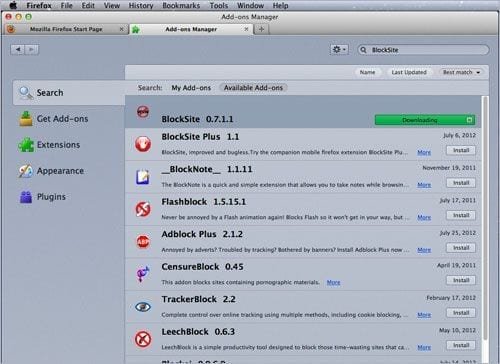
Task: Click the LeechBlock icon
Action: coord(143,339)
